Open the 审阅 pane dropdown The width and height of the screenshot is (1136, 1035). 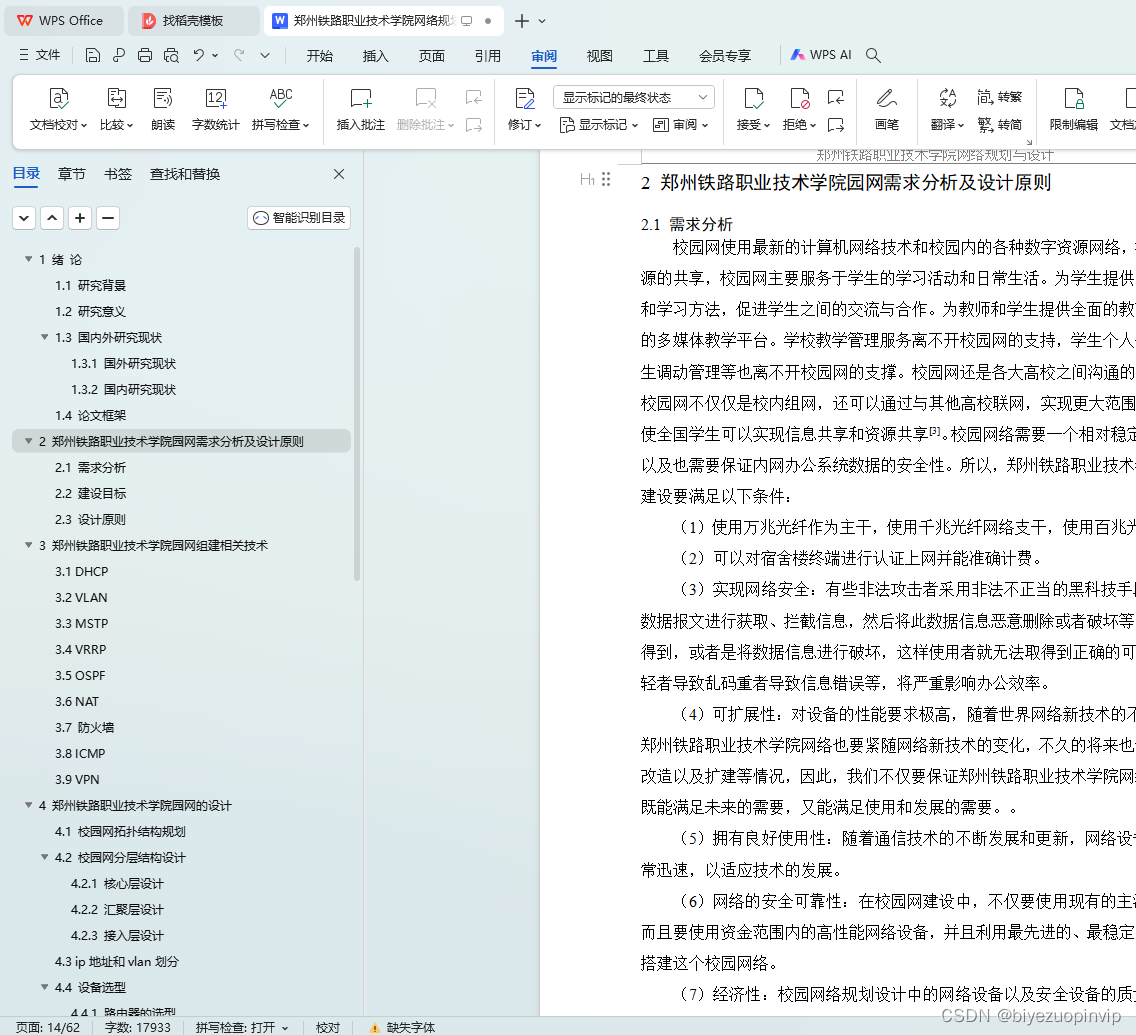pos(680,125)
